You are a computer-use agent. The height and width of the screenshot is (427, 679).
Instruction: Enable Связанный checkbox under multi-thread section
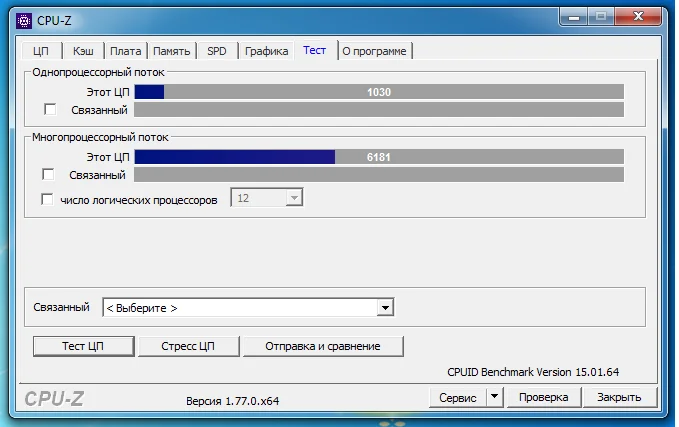(x=48, y=175)
